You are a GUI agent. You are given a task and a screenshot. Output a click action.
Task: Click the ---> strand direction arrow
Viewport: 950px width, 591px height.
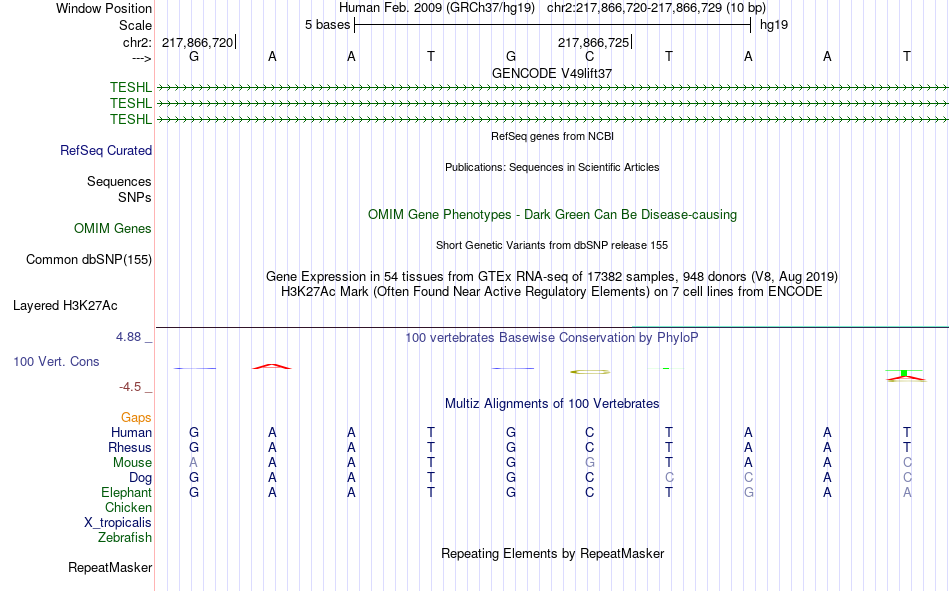[x=142, y=58]
